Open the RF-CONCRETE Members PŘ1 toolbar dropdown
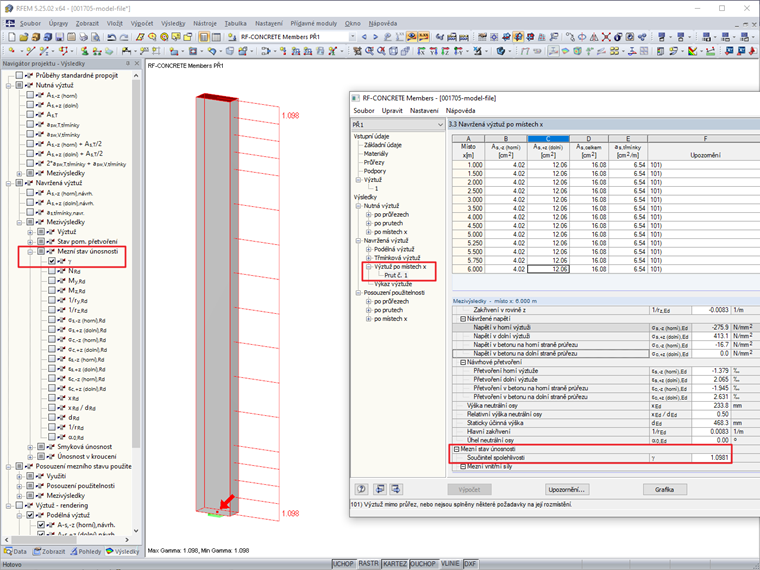This screenshot has width=760, height=570. pos(352,37)
